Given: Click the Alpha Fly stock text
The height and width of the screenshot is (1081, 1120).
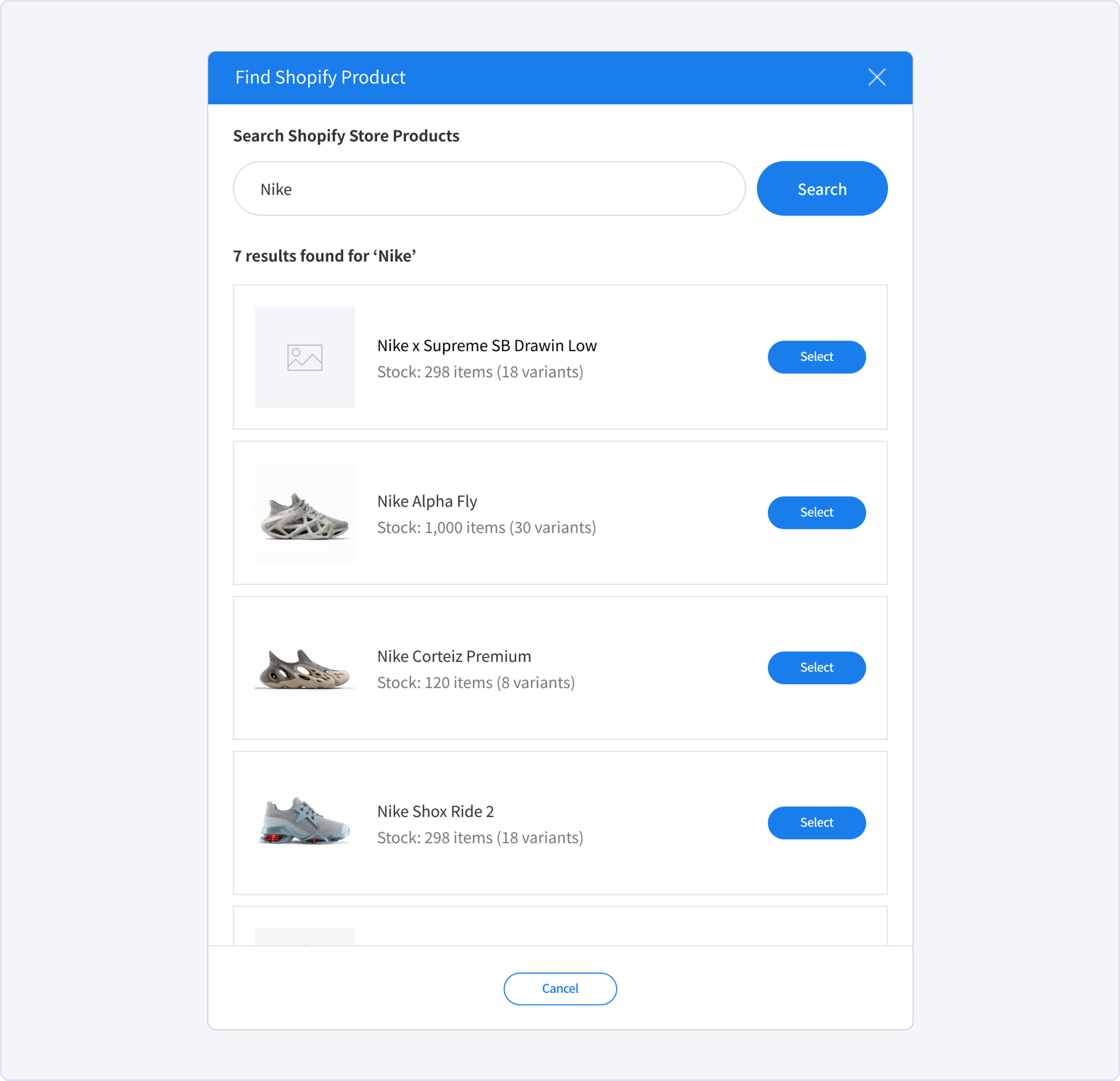Looking at the screenshot, I should click(486, 527).
